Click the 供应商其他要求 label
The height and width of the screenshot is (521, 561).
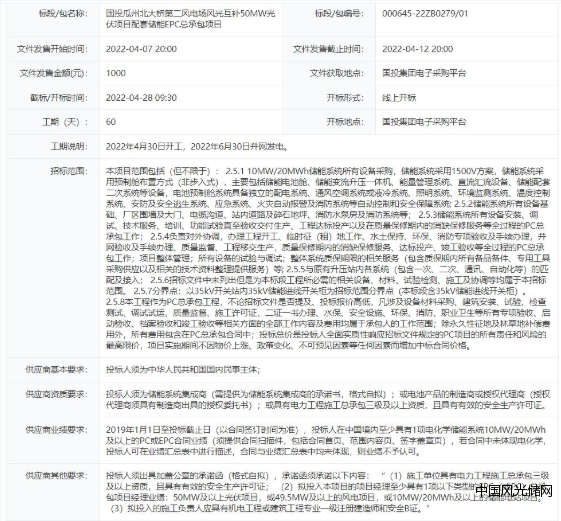(56, 476)
